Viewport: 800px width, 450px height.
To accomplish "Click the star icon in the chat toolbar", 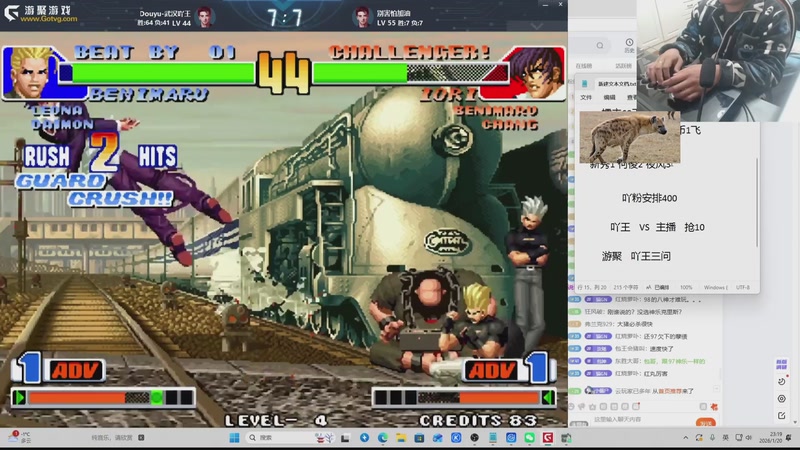I will [x=592, y=407].
